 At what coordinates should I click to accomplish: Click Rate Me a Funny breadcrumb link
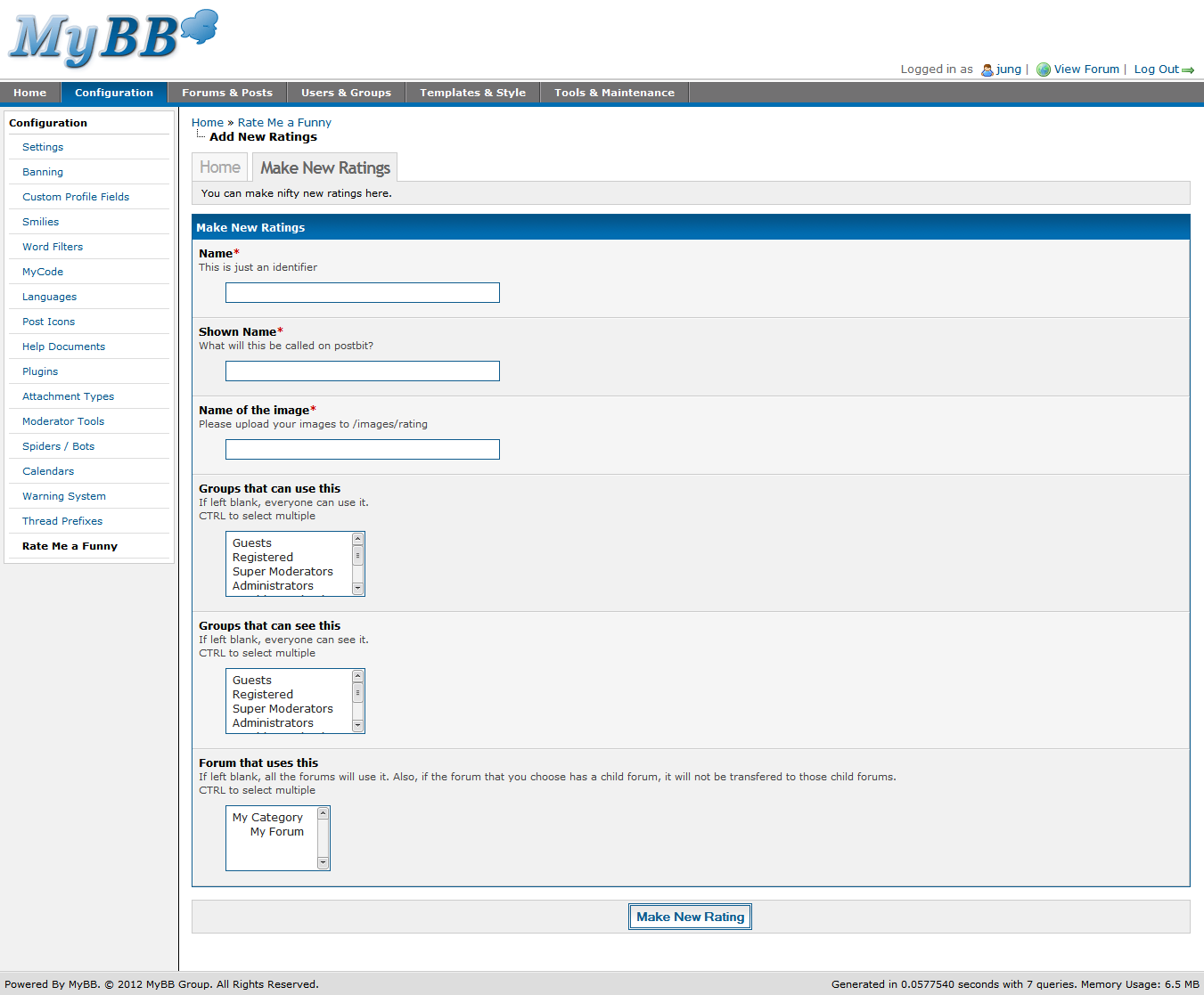click(284, 123)
